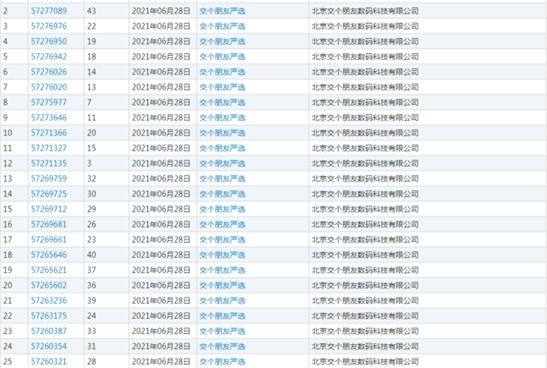Screen dimensions: 547x368
Task: Open registration number 57276950 link
Action: 49,42
